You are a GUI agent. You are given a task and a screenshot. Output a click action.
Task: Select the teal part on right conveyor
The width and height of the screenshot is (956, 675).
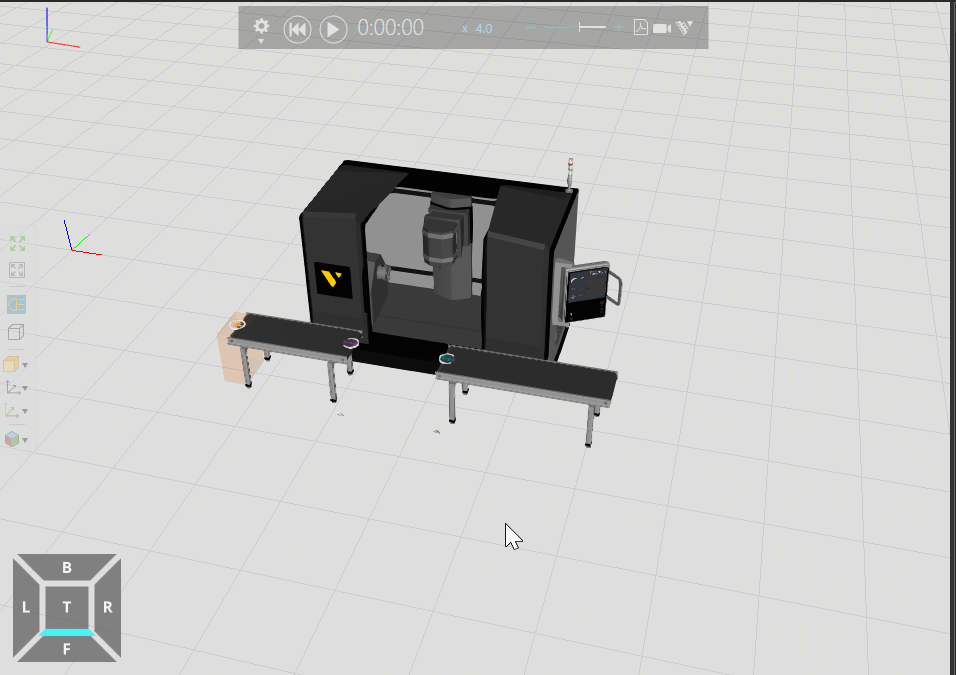[x=447, y=359]
